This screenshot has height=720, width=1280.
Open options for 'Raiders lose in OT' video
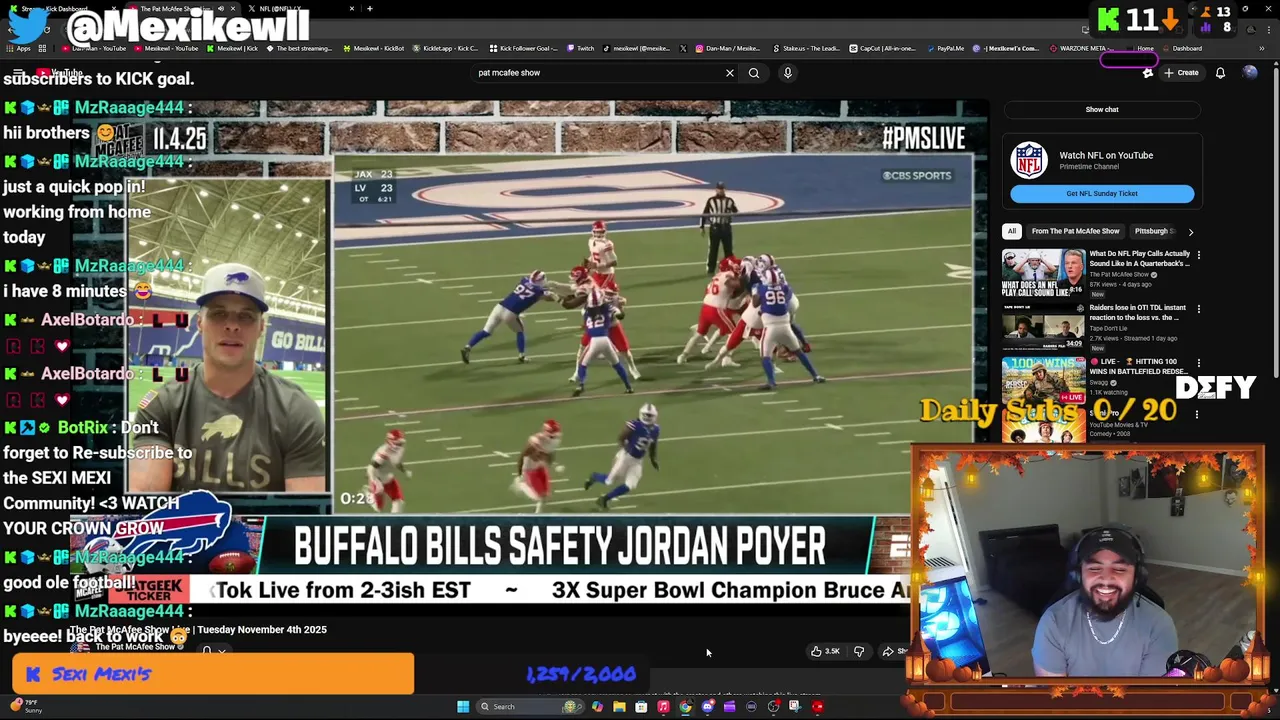[x=1198, y=309]
